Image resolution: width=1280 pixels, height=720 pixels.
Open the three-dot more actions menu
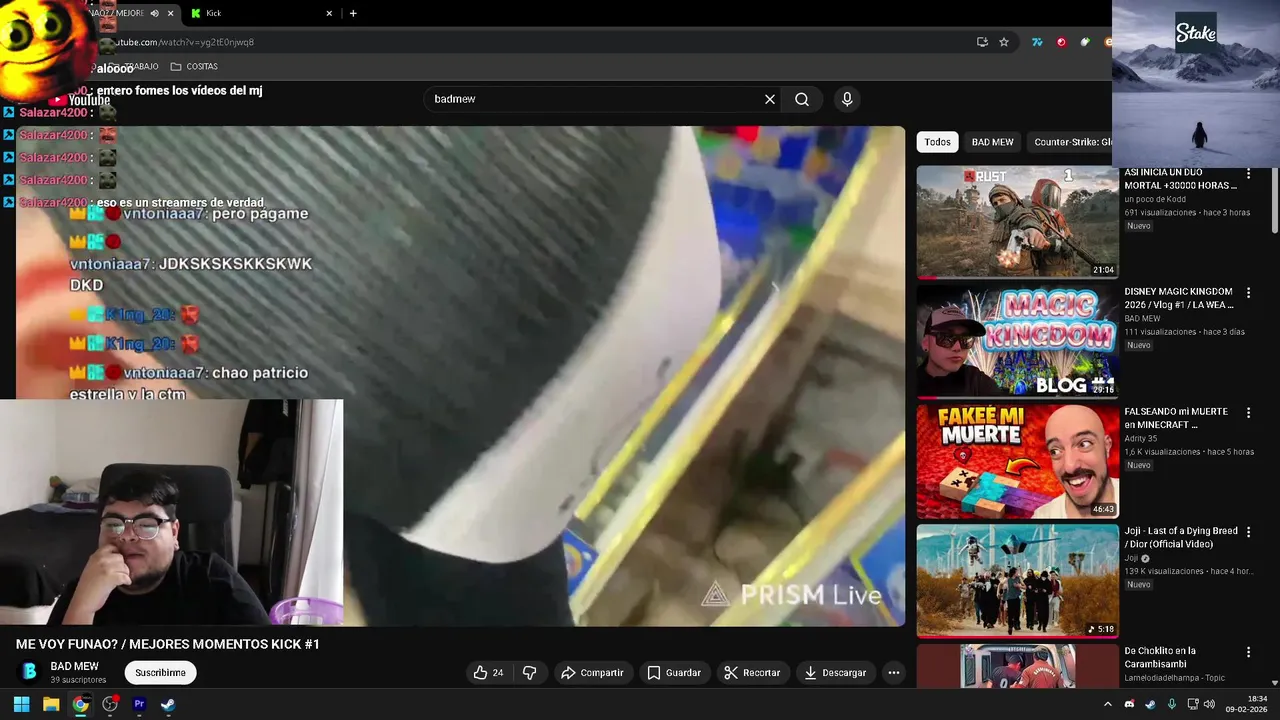tap(894, 673)
